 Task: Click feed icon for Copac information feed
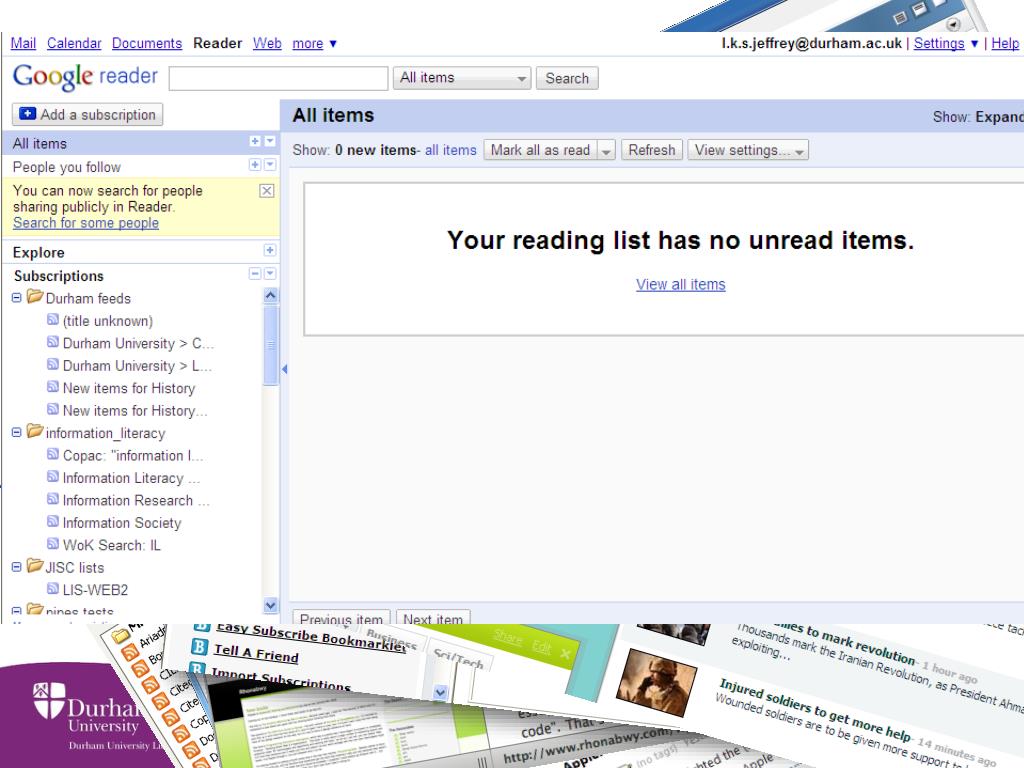pos(53,454)
